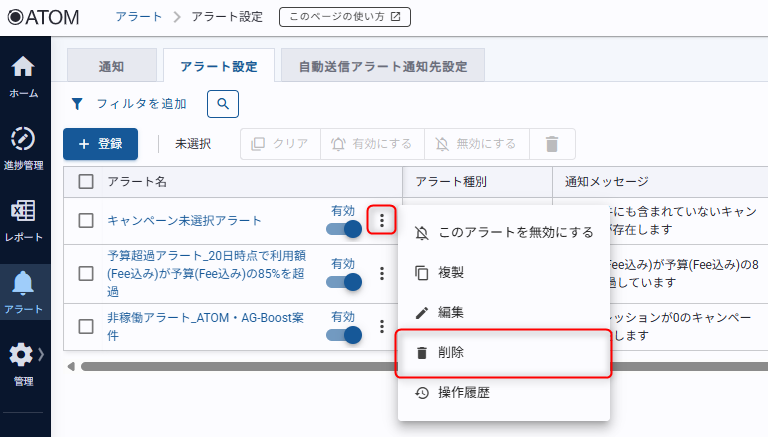Tick the select-all checkbox in table header
This screenshot has width=768, height=437.
coord(86,181)
